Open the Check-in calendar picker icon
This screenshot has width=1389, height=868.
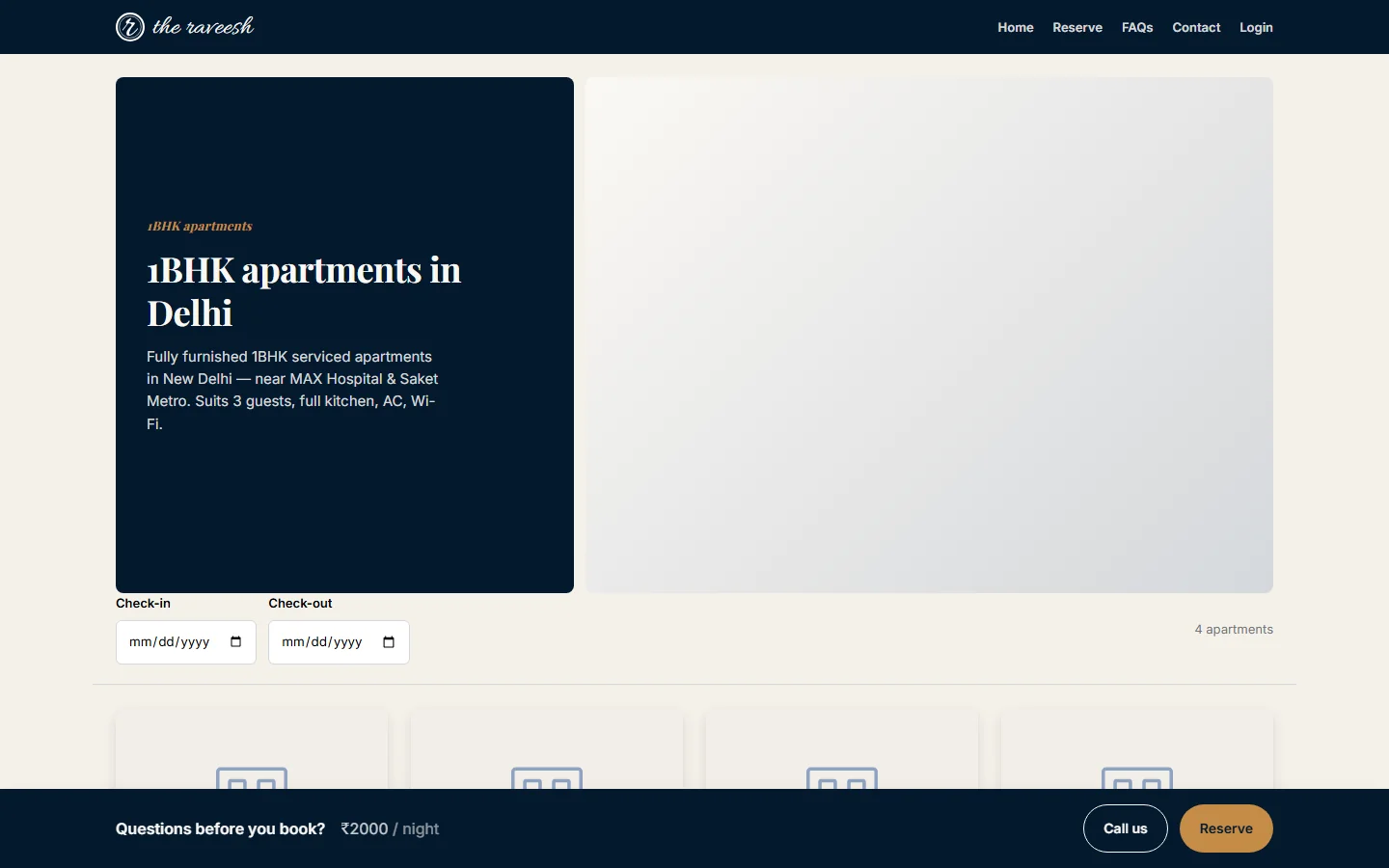point(236,642)
